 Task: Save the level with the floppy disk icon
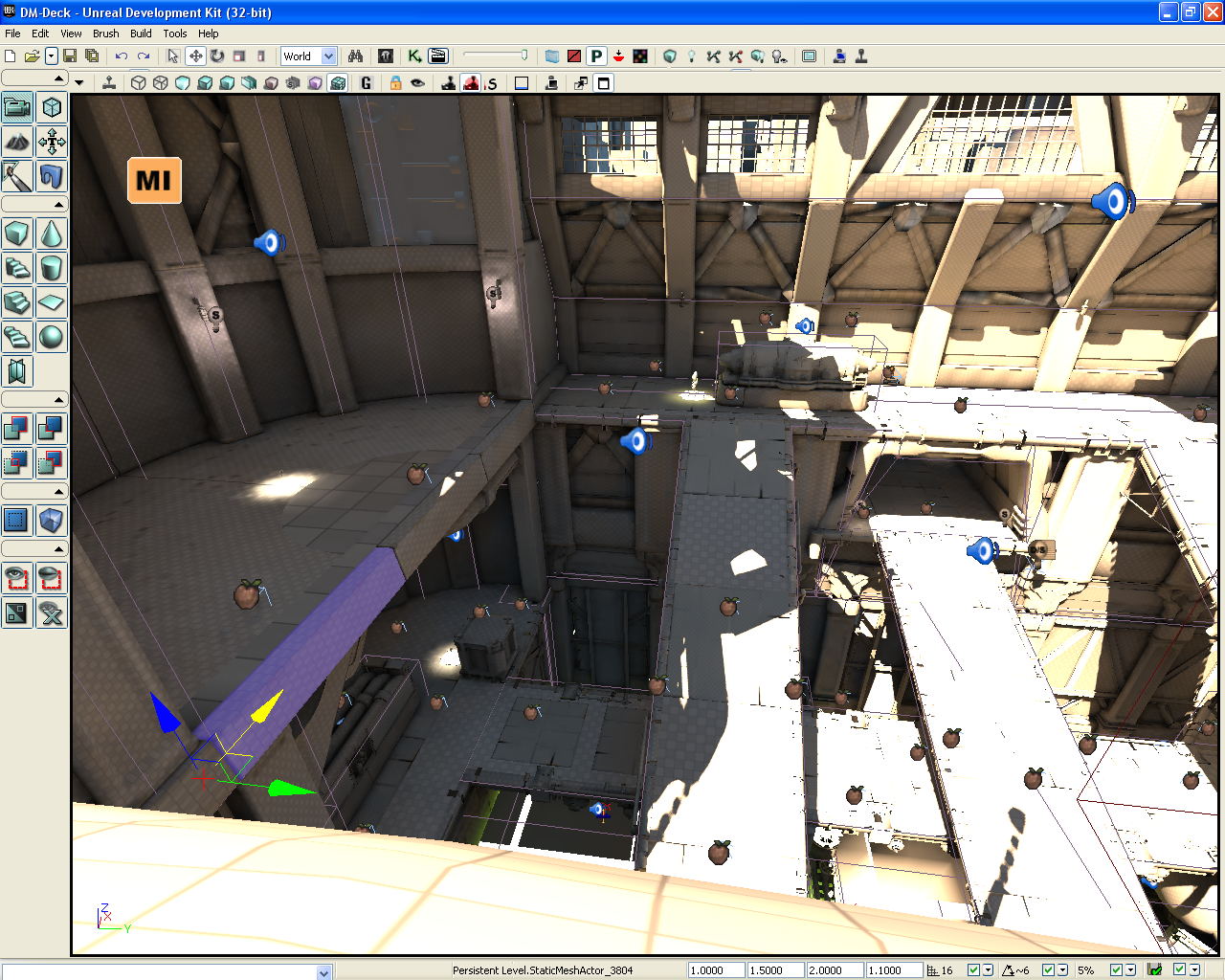pyautogui.click(x=70, y=56)
